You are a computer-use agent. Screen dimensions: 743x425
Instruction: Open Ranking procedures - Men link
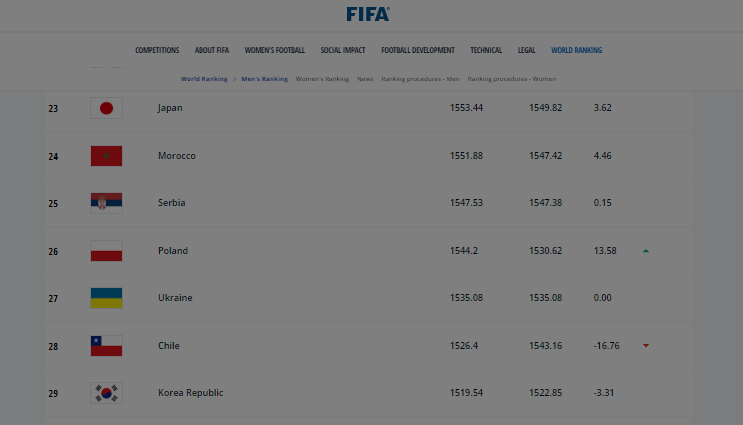tap(420, 78)
